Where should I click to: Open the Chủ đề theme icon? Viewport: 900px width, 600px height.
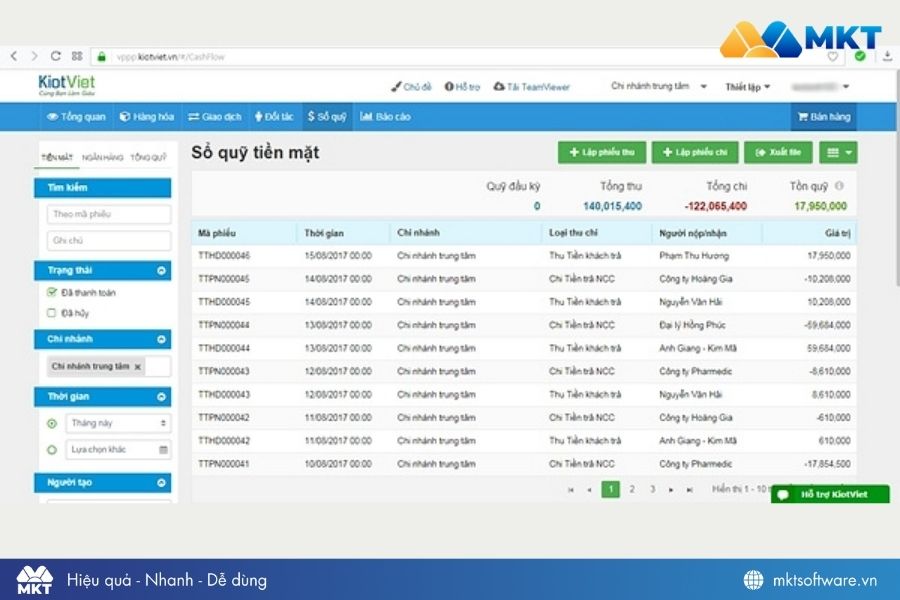(397, 87)
